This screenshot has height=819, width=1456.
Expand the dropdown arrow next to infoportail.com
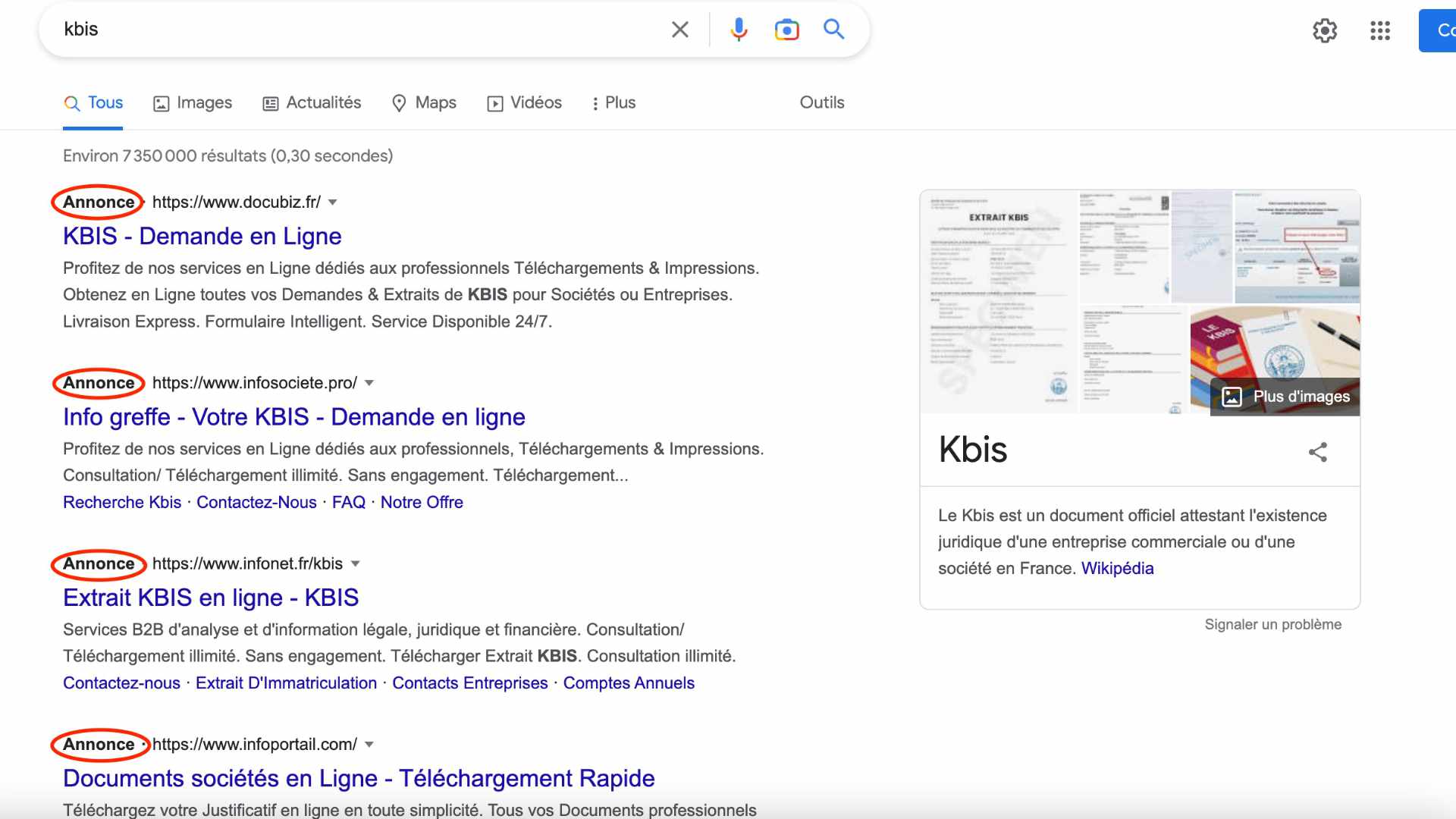(x=369, y=745)
